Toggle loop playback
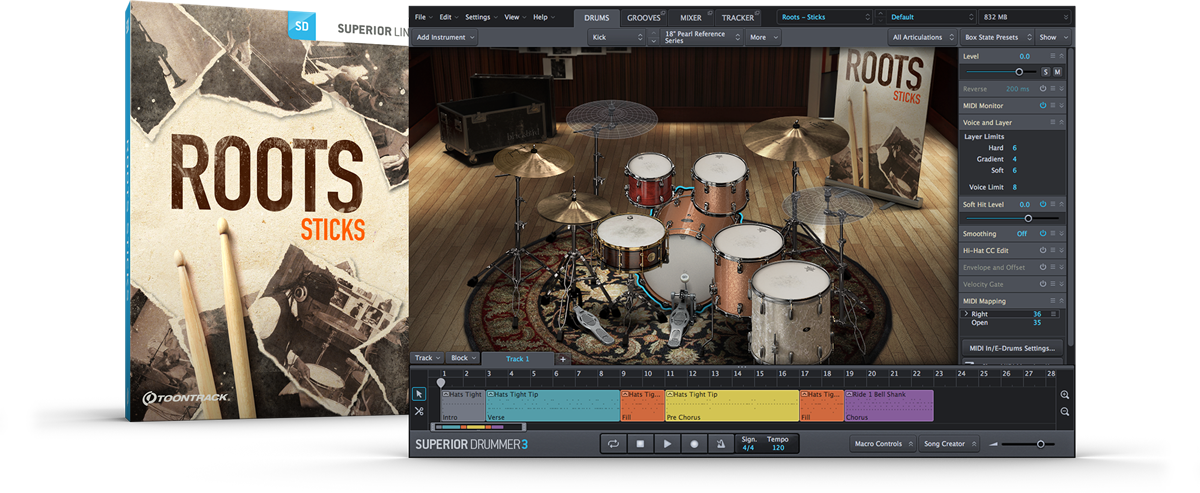1200x493 pixels. 613,444
